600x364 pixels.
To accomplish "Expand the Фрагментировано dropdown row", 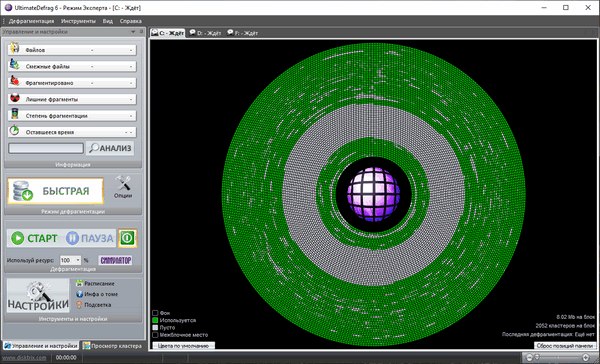I will point(72,83).
